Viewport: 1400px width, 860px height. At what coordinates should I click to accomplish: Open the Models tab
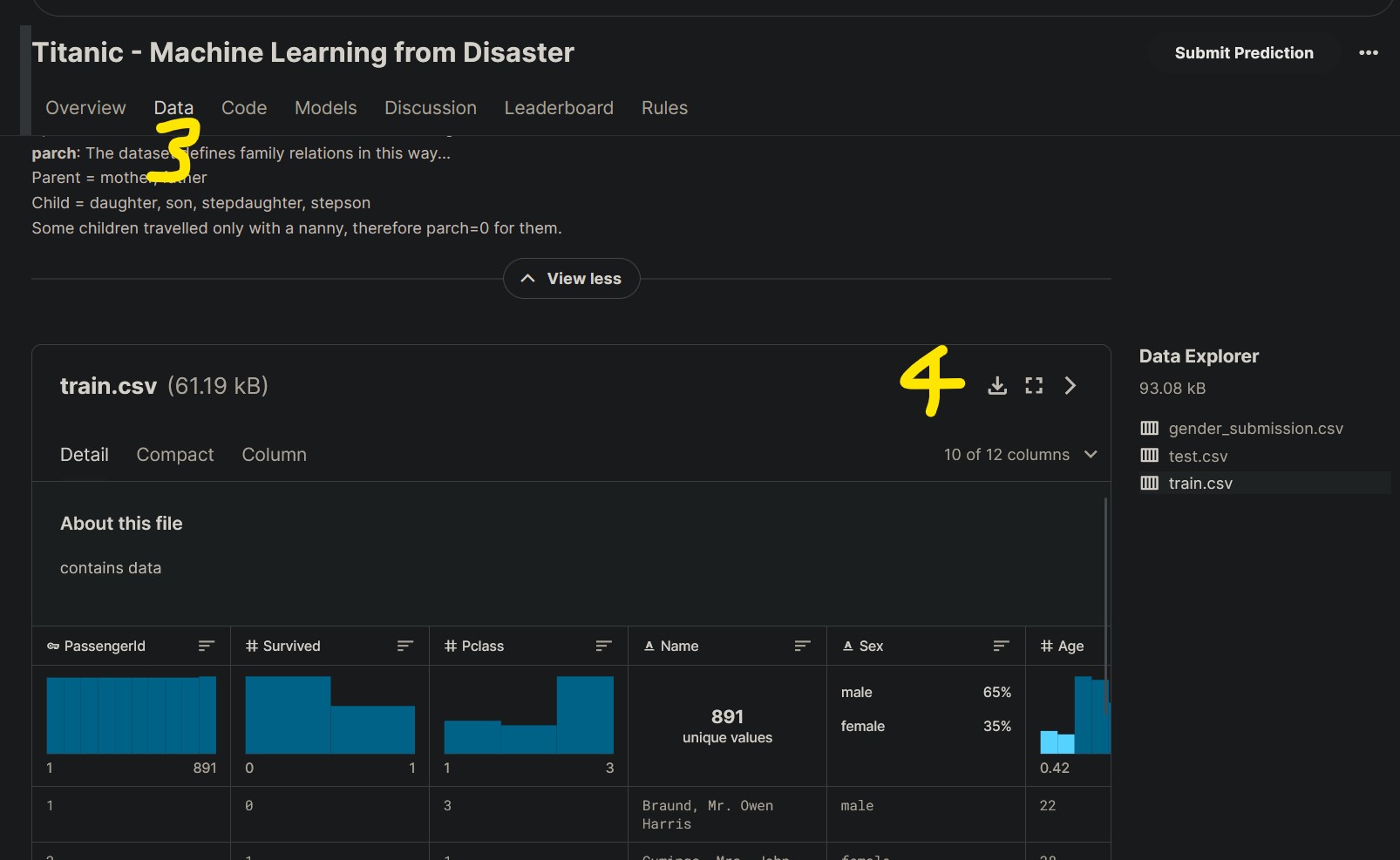[x=326, y=108]
